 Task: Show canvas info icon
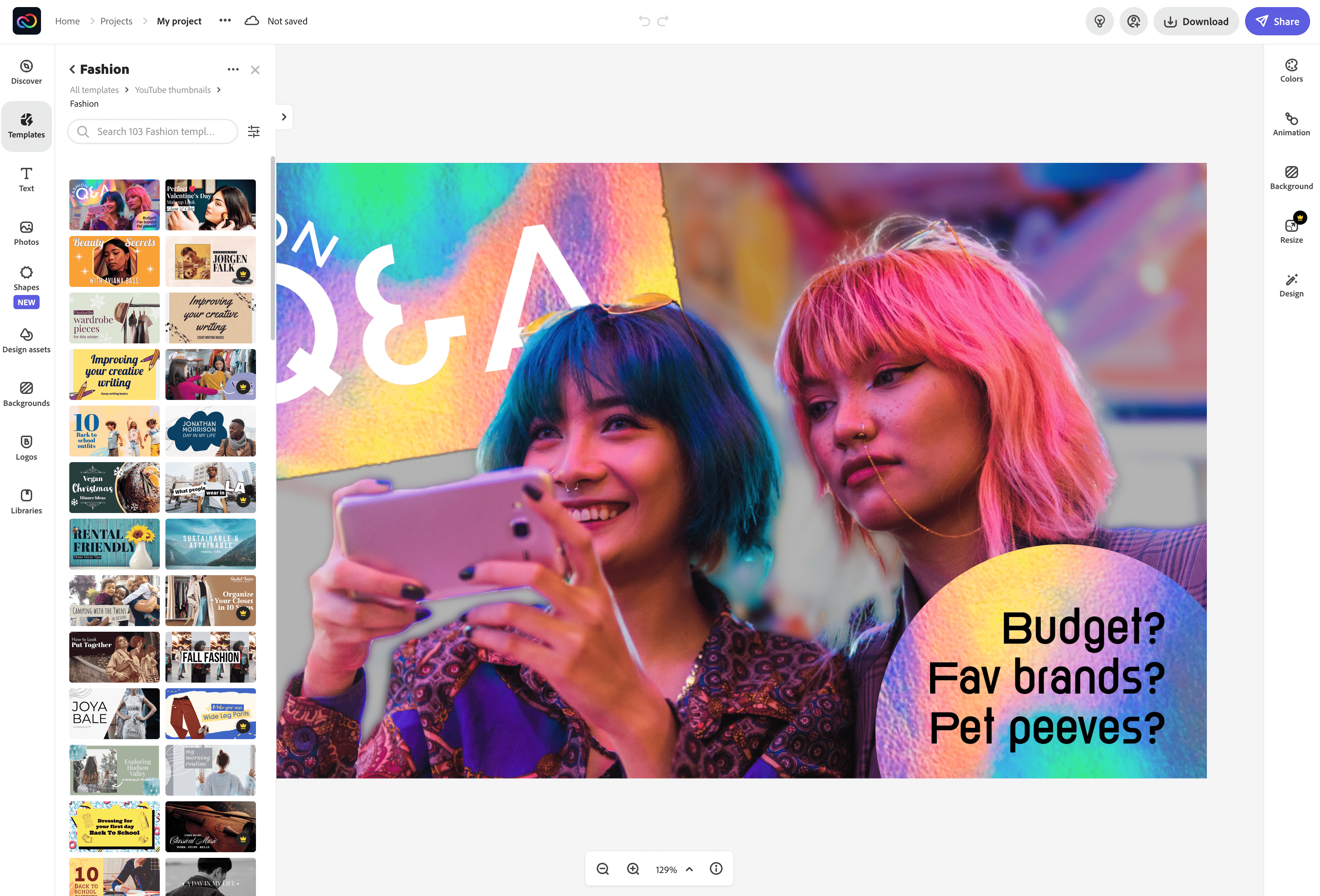716,869
